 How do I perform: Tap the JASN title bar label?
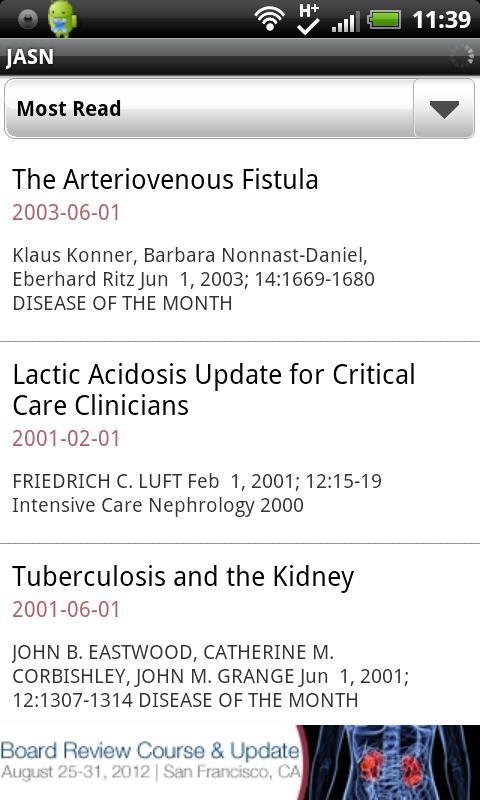pos(30,57)
